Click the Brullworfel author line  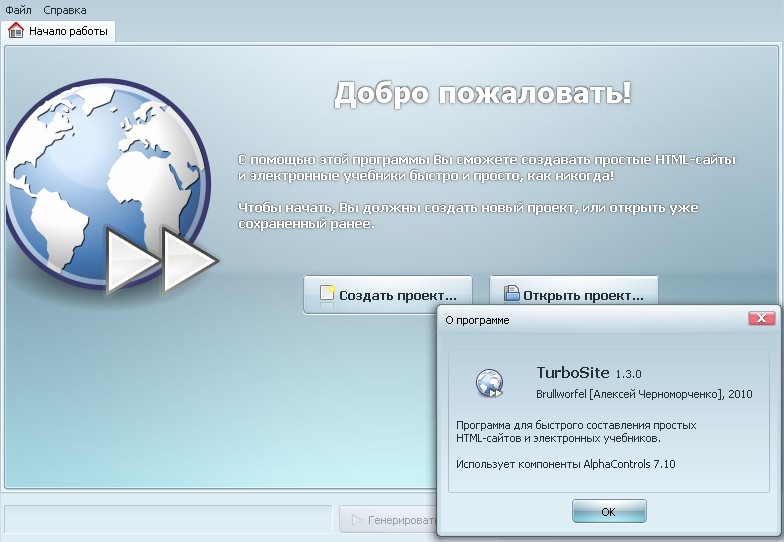(644, 394)
